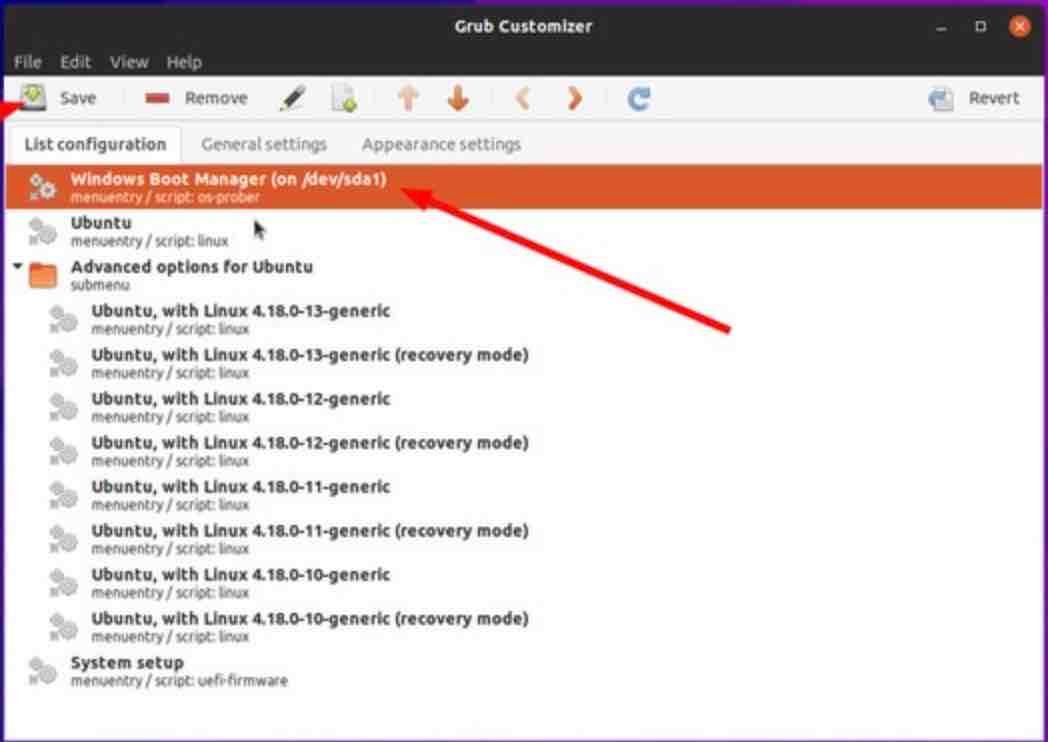Click the 'menuentry / script: os-prober' subtitle
The width and height of the screenshot is (1048, 742).
pyautogui.click(x=165, y=197)
